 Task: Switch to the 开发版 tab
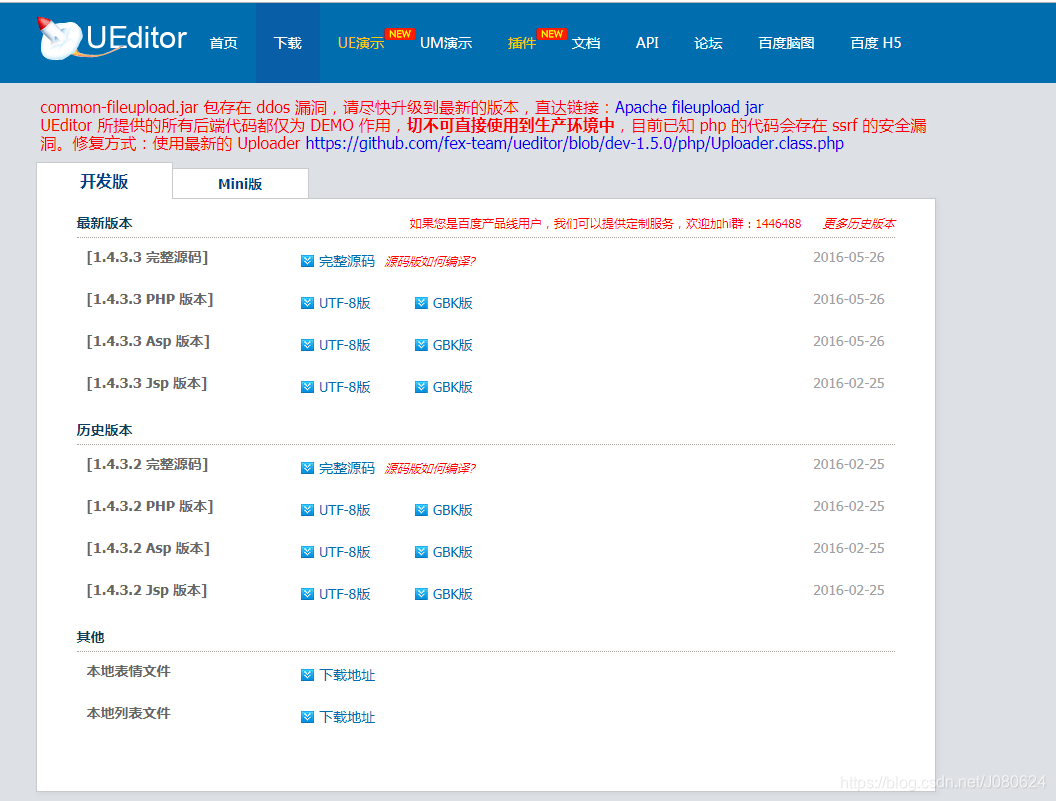104,181
